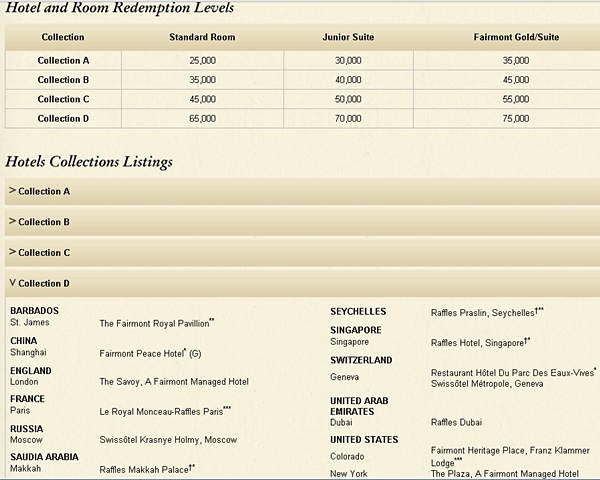Click the 70,000 Junior Suite value
This screenshot has height=480, width=600.
tap(348, 119)
